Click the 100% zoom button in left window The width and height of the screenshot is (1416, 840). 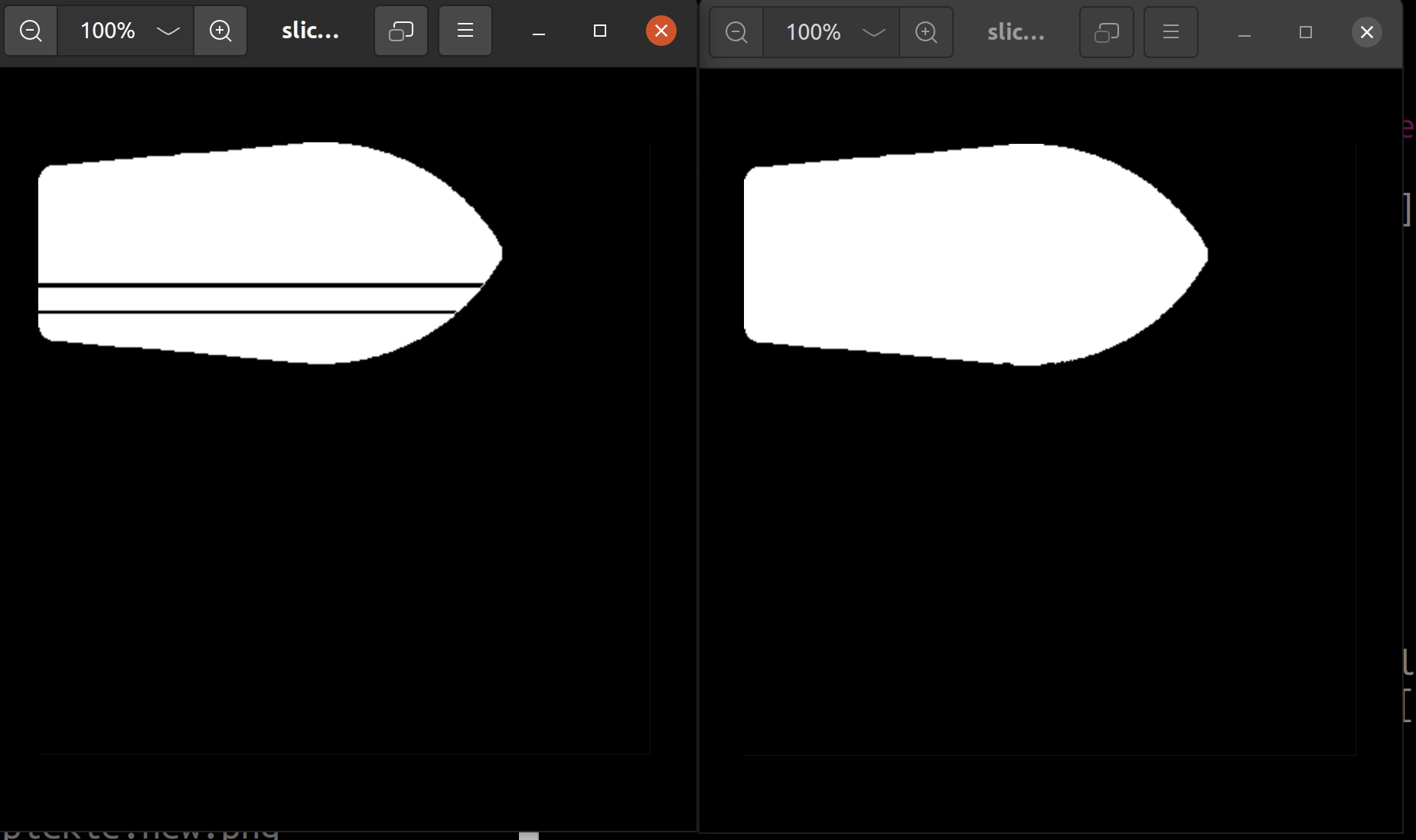coord(107,31)
